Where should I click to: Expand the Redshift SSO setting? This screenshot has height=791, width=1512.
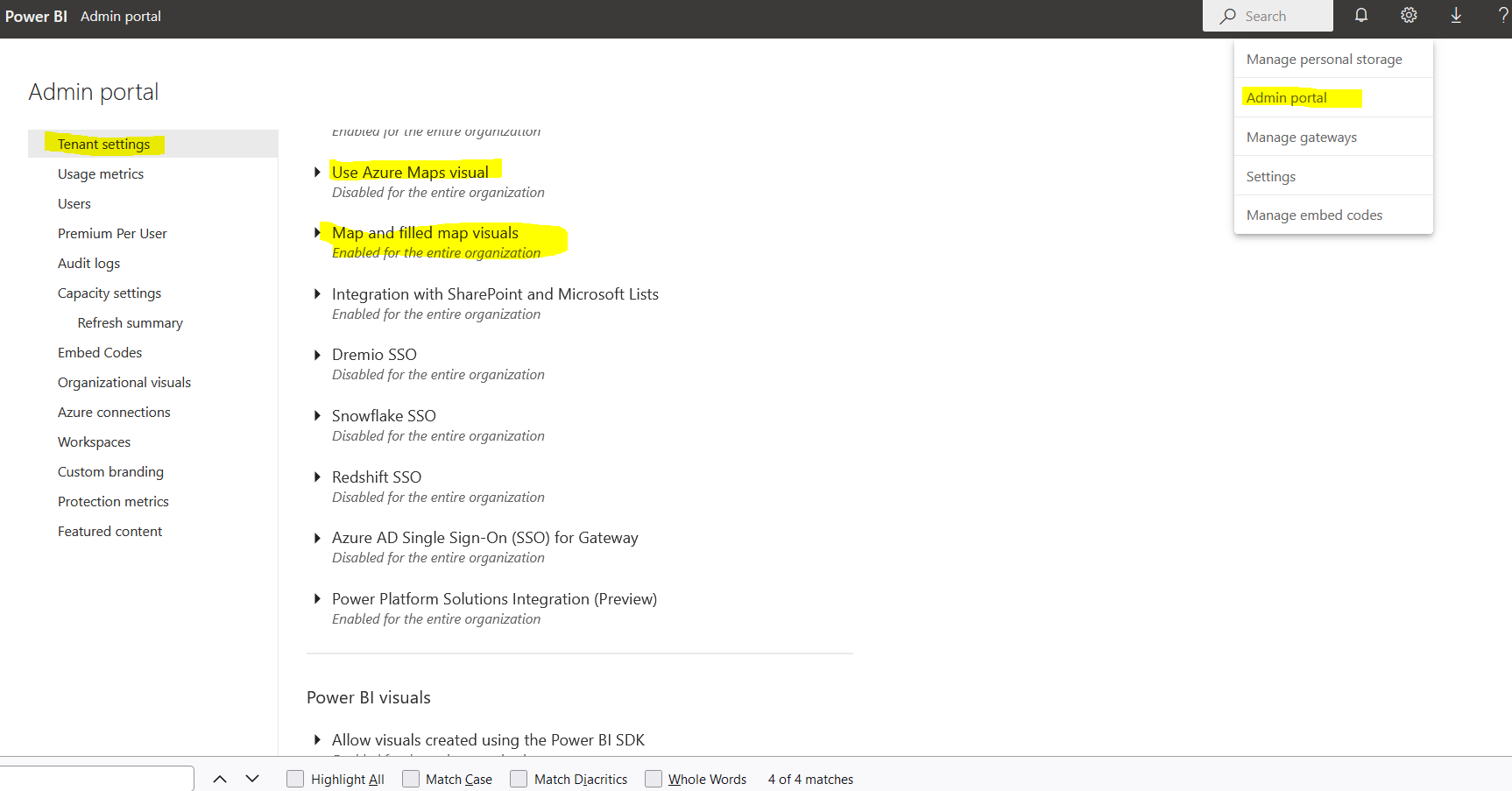[x=317, y=477]
